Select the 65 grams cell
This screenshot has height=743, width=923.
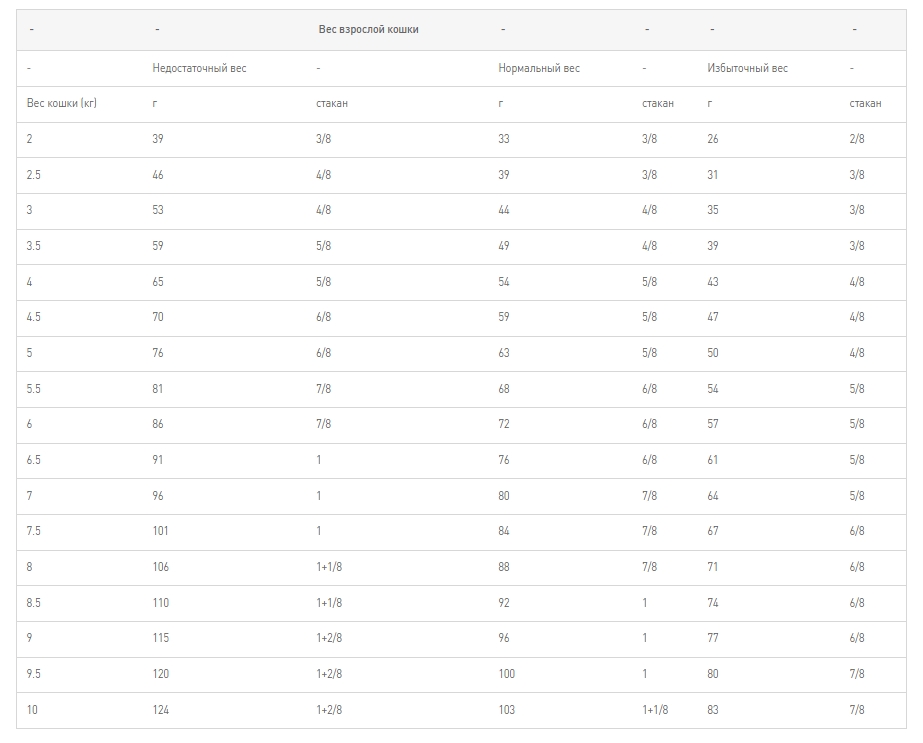(158, 282)
